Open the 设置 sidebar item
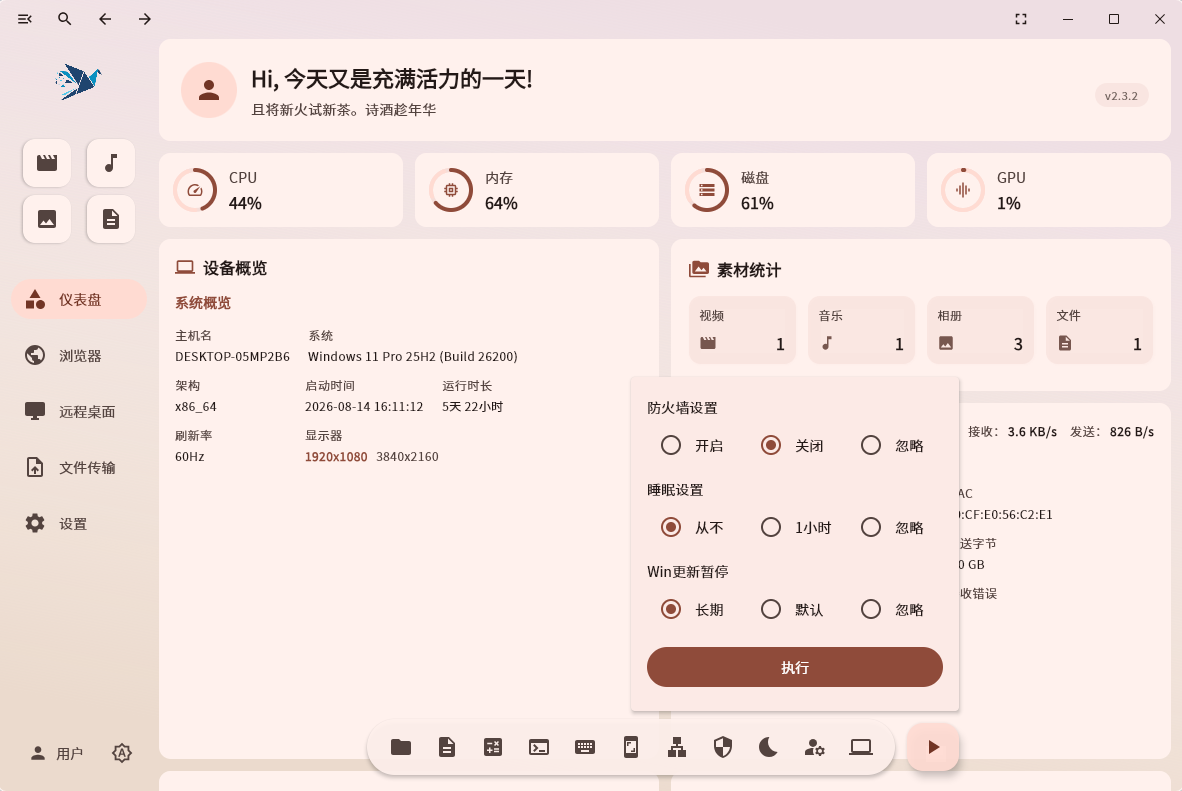The height and width of the screenshot is (791, 1182). click(x=78, y=523)
